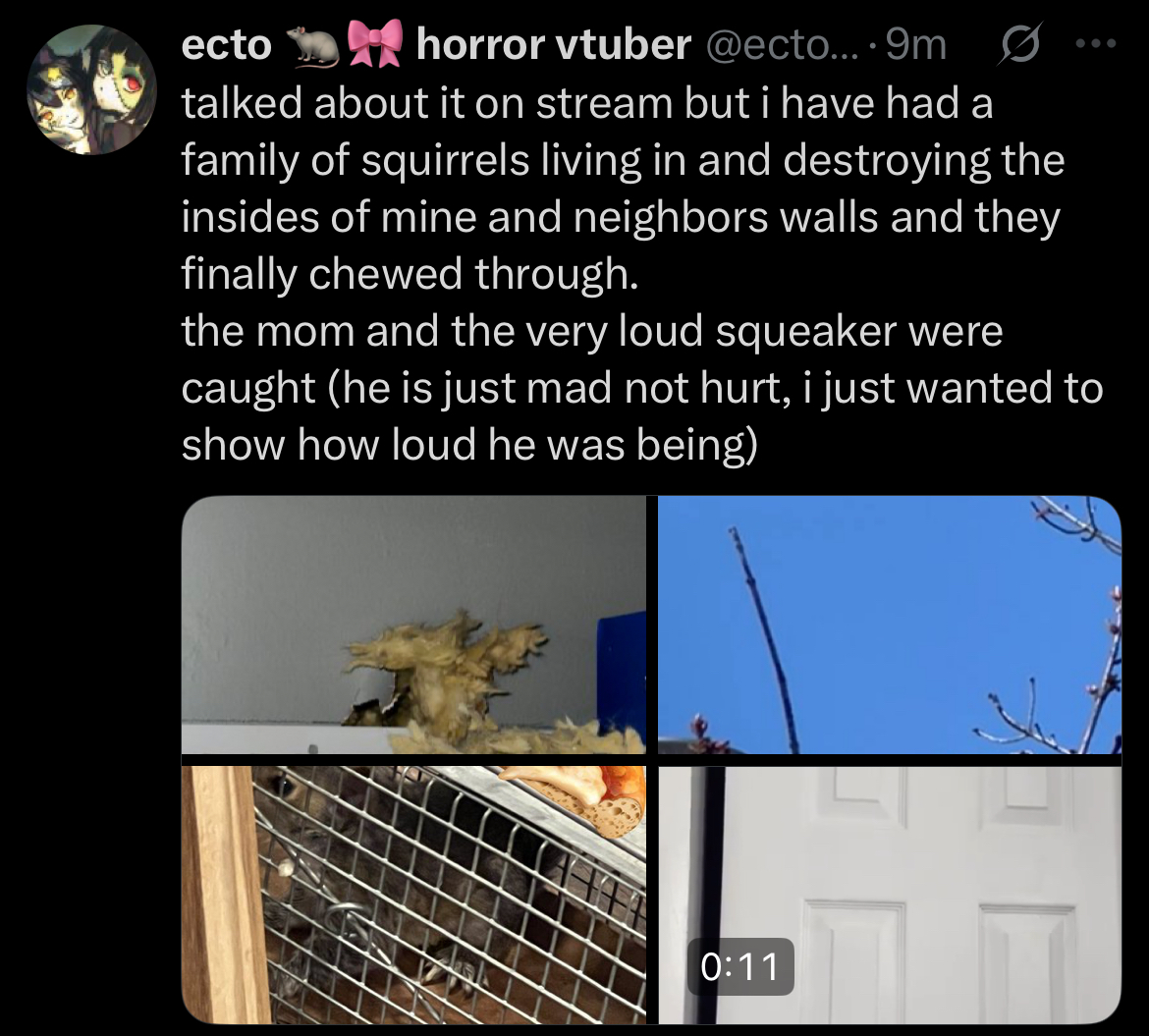This screenshot has width=1149, height=1036.
Task: Click the 0:11 video duration badge
Action: 740,966
